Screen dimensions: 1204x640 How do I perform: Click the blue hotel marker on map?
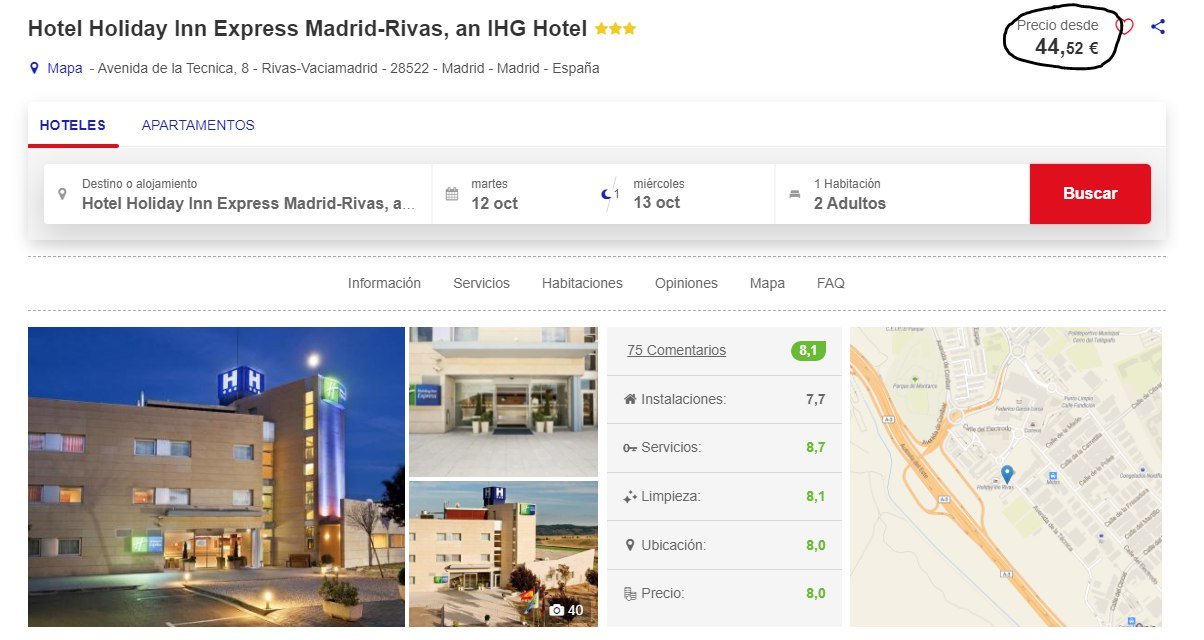point(1007,473)
